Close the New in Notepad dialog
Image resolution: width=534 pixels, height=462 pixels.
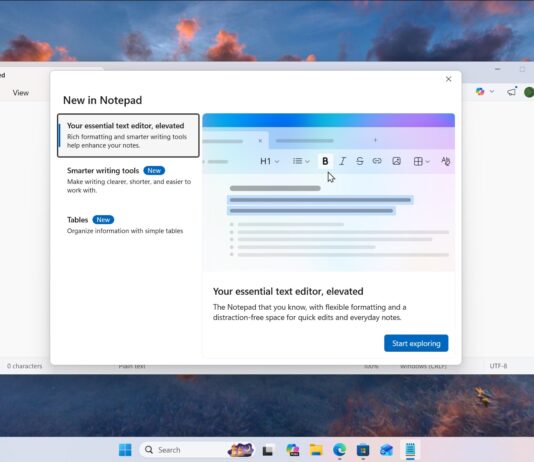point(449,79)
